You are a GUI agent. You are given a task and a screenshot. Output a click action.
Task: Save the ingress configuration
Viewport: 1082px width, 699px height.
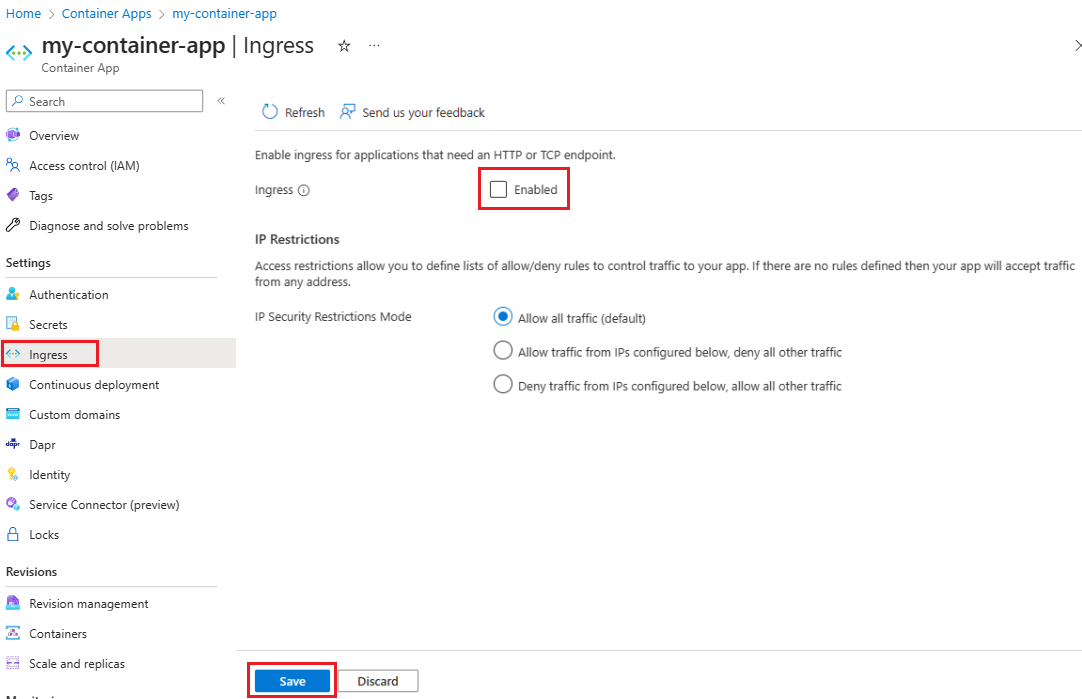[x=291, y=680]
